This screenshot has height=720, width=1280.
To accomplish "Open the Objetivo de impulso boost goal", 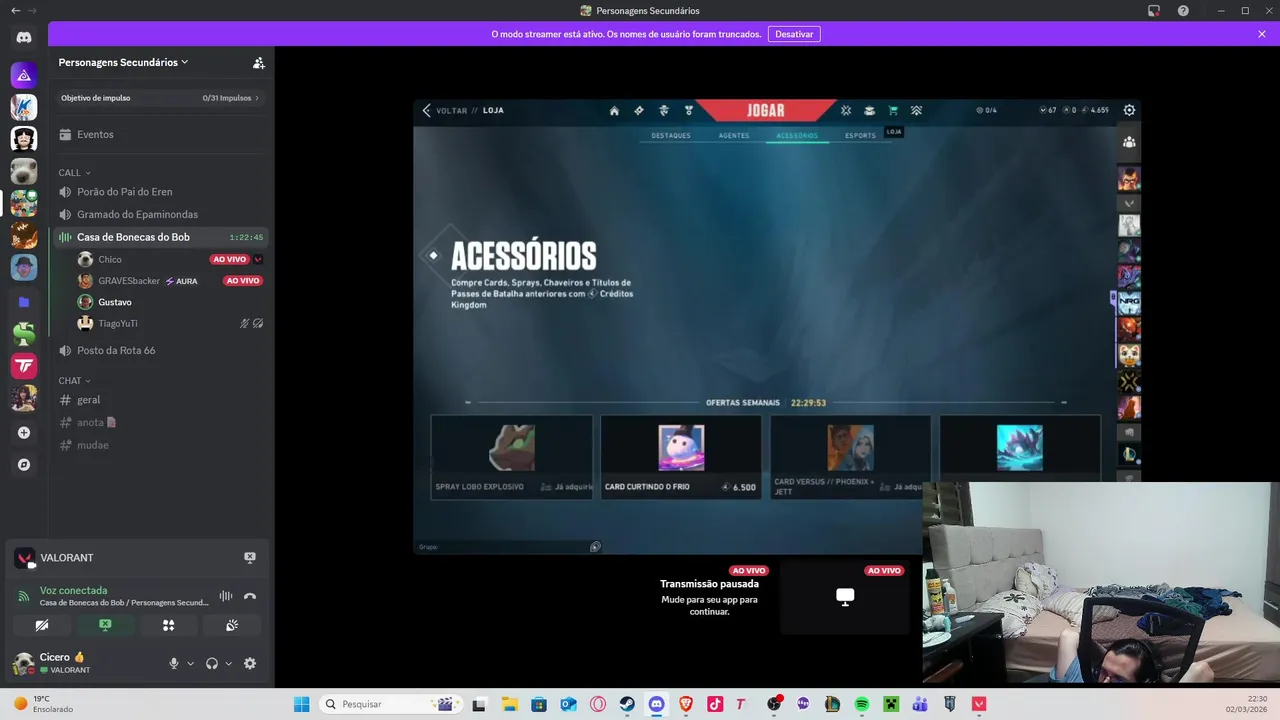I will click(x=160, y=98).
